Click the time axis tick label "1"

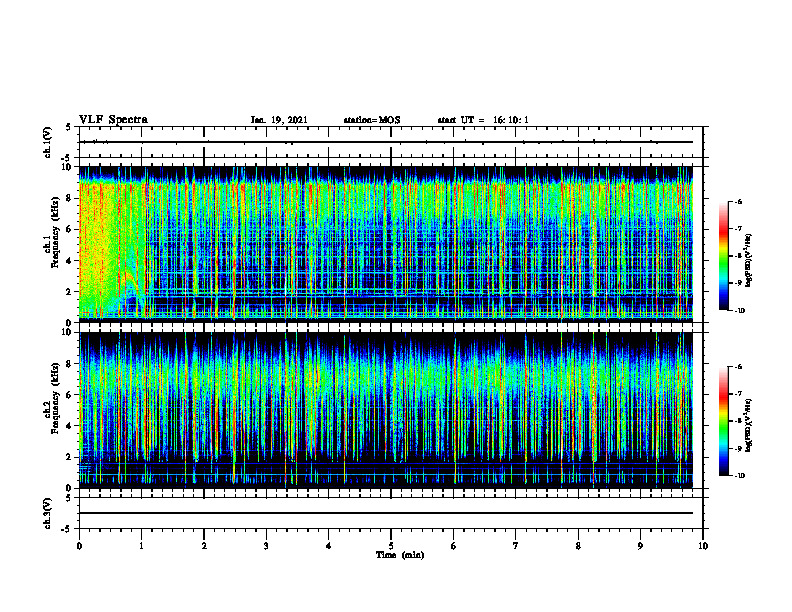tap(141, 546)
